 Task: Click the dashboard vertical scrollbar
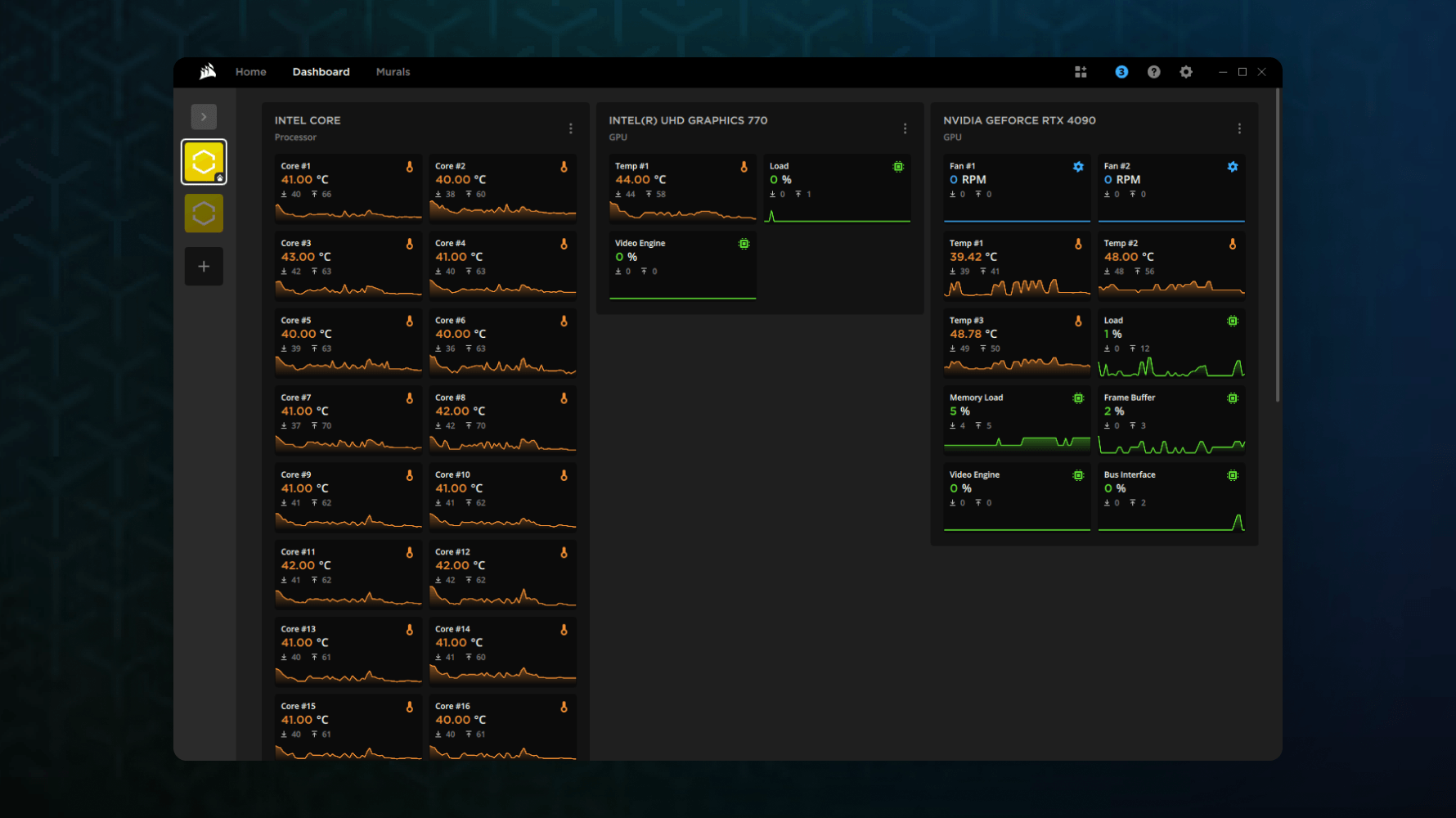(x=1277, y=245)
